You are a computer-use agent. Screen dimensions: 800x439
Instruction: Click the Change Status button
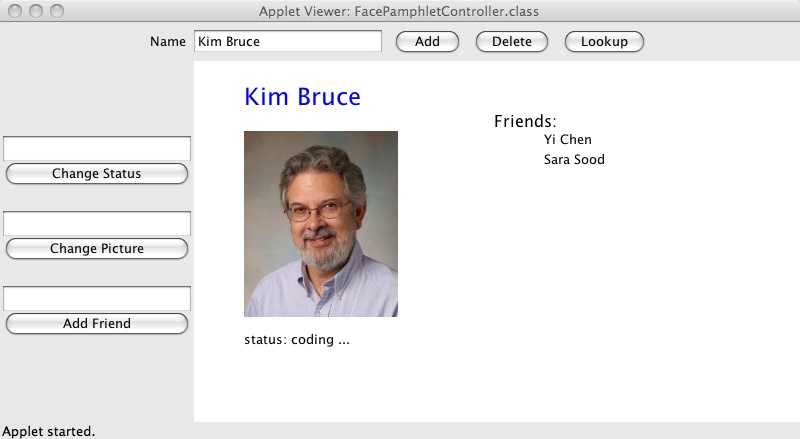point(97,173)
